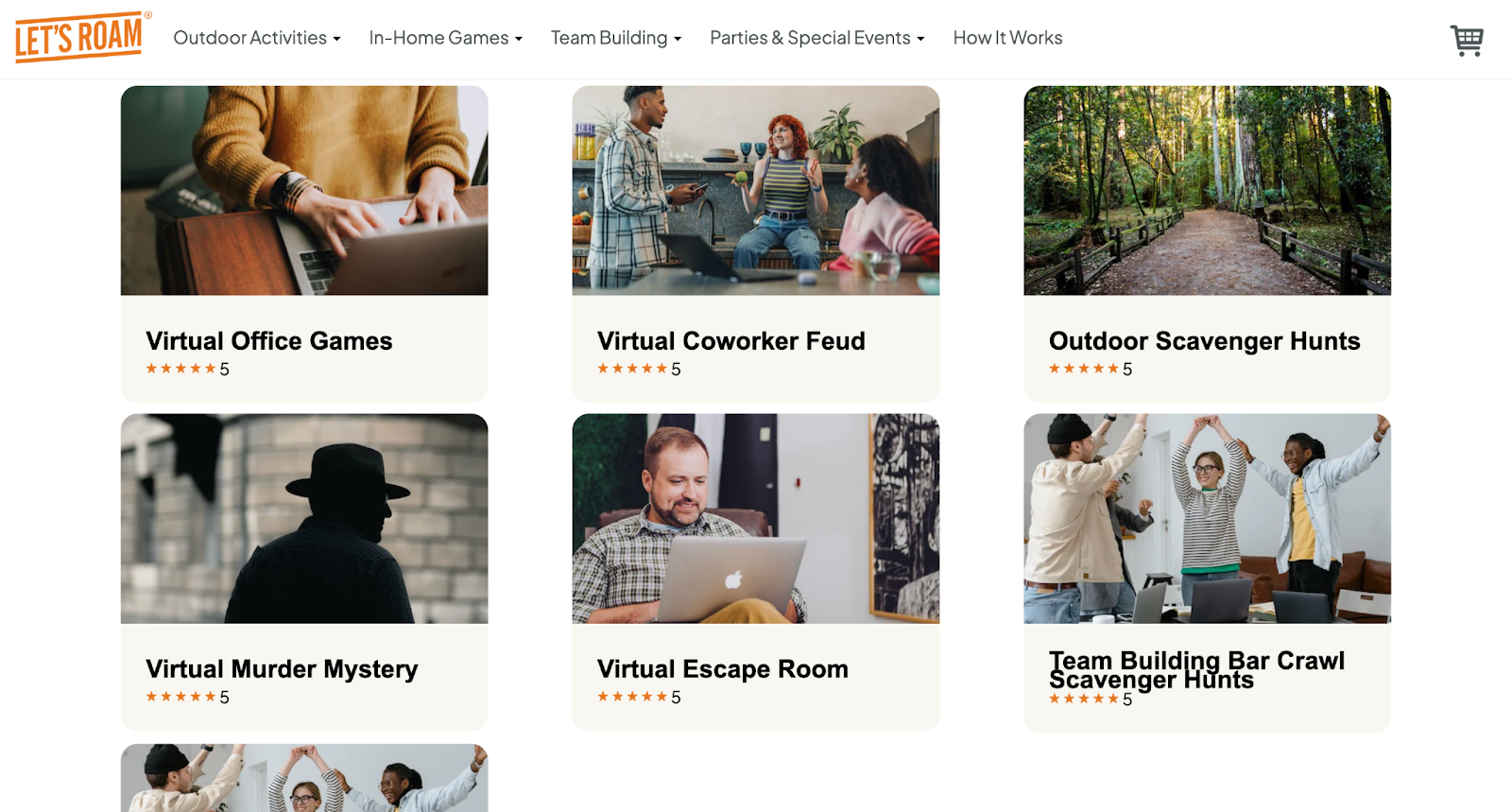This screenshot has height=812, width=1512.
Task: Open Team Building Bar Crawl Scavenger Hunts link
Action: click(1196, 670)
